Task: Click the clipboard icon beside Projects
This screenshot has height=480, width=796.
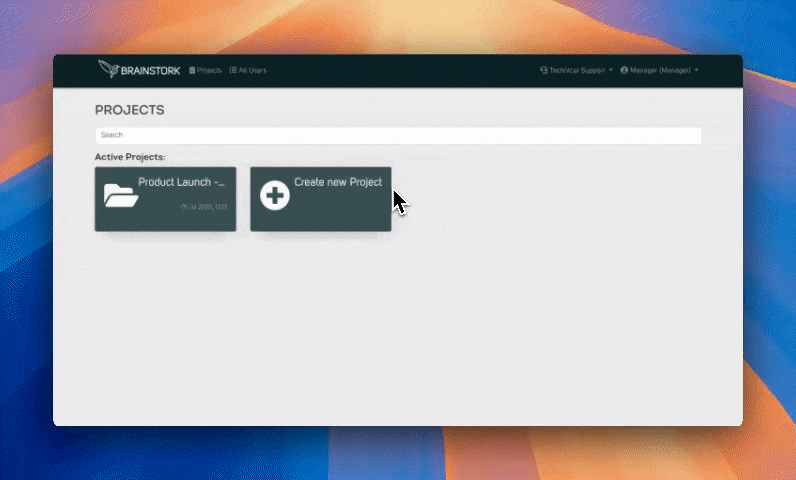Action: click(x=192, y=71)
